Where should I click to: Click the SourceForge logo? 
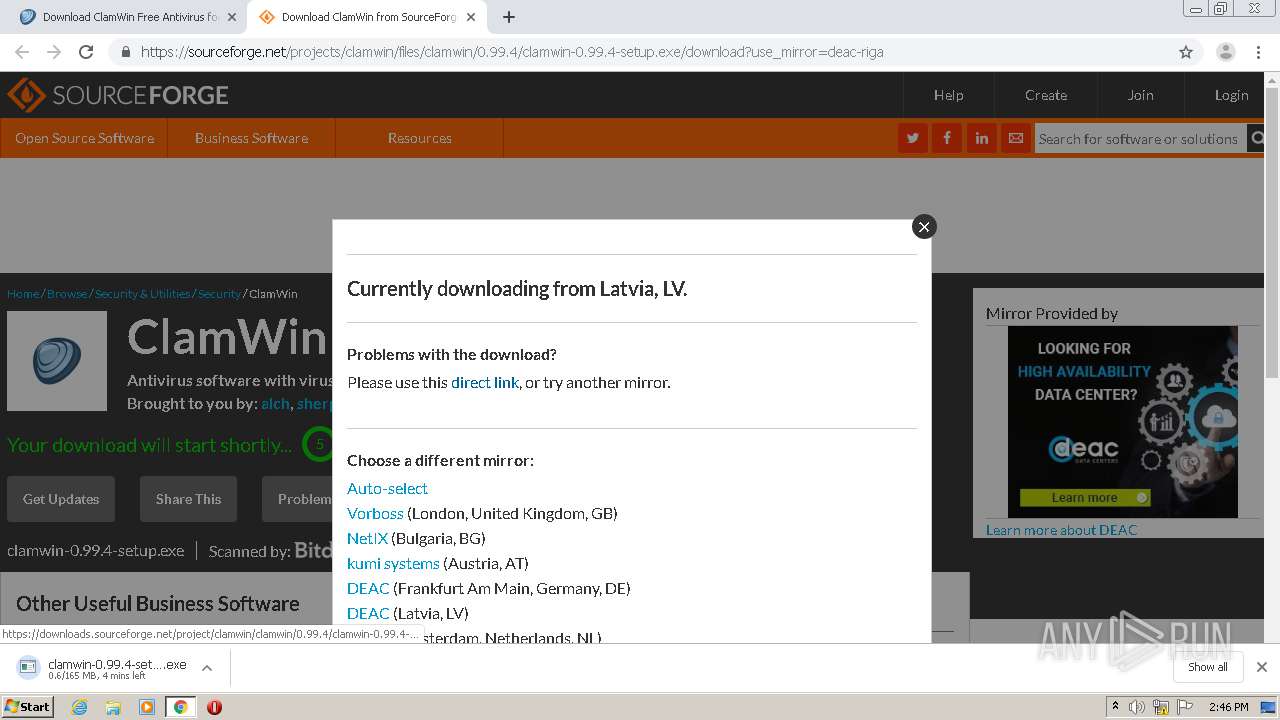(x=118, y=95)
